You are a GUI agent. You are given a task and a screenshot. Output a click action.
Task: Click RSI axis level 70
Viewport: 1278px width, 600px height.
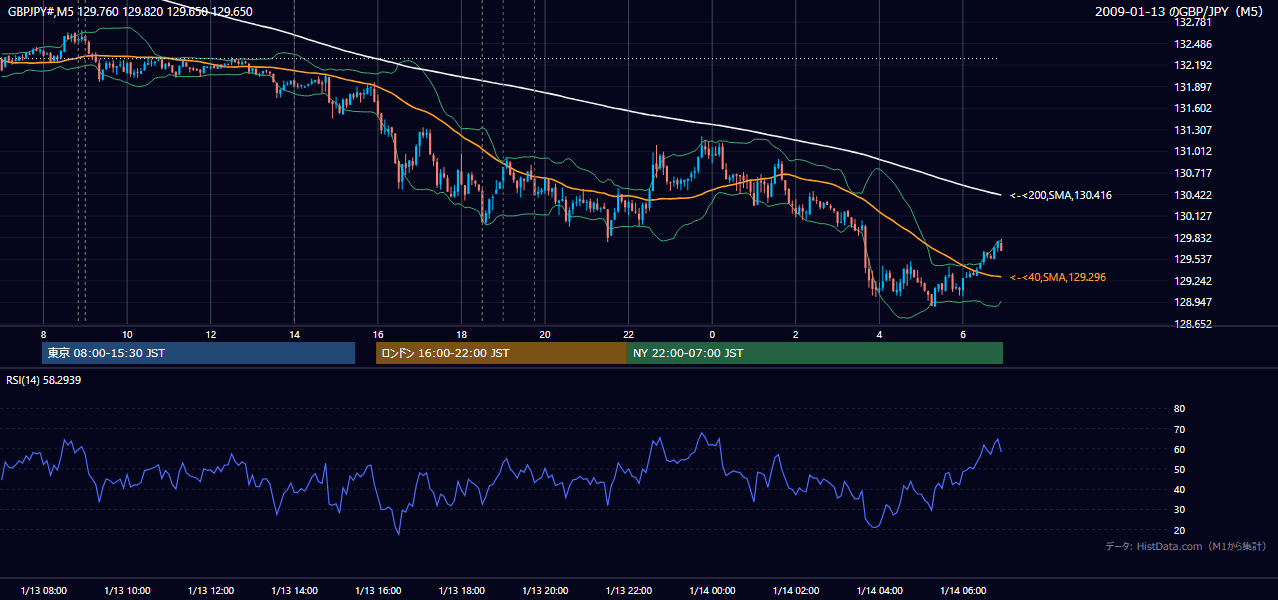pos(1179,429)
